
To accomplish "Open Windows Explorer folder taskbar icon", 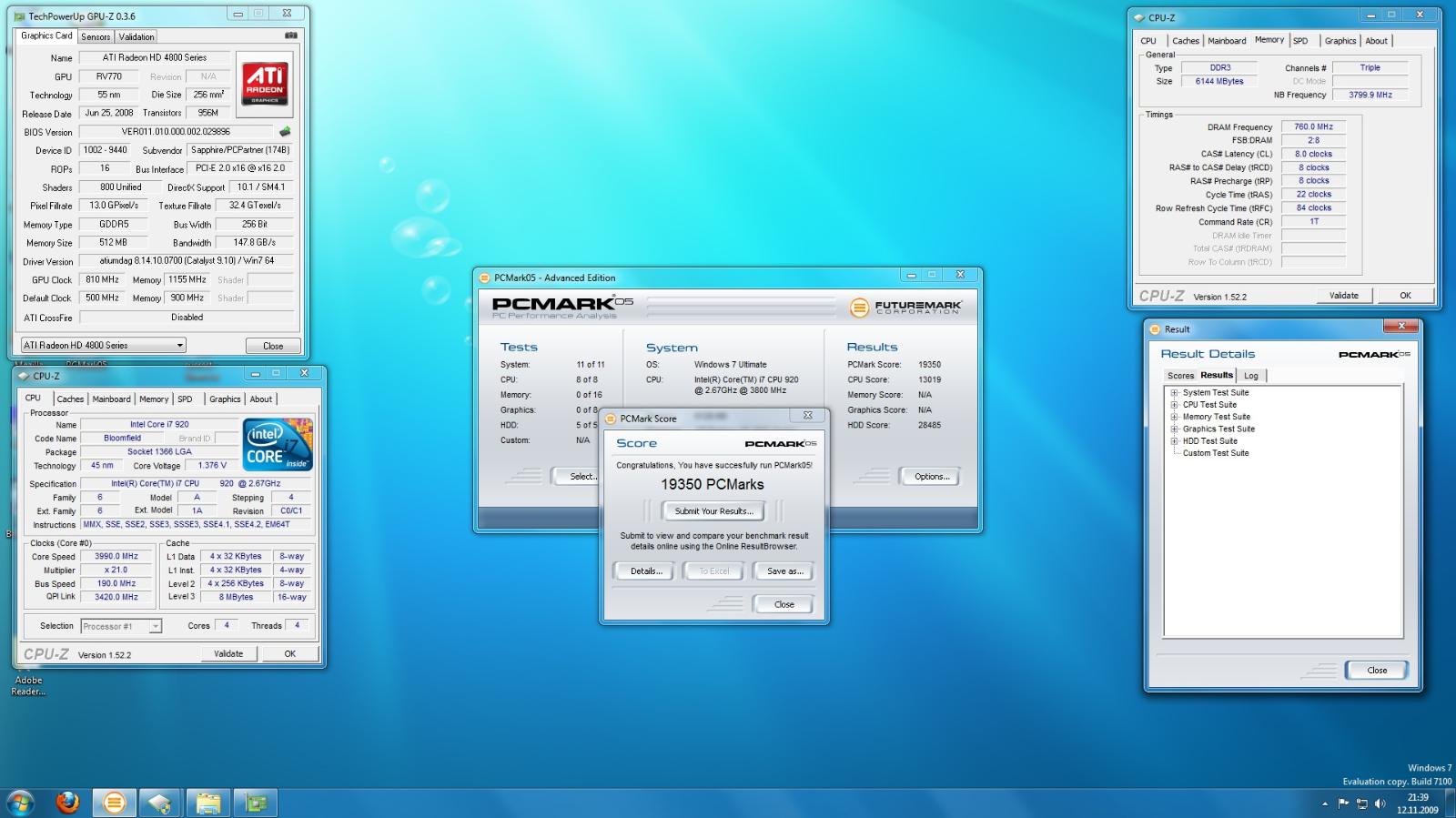I will pyautogui.click(x=207, y=803).
